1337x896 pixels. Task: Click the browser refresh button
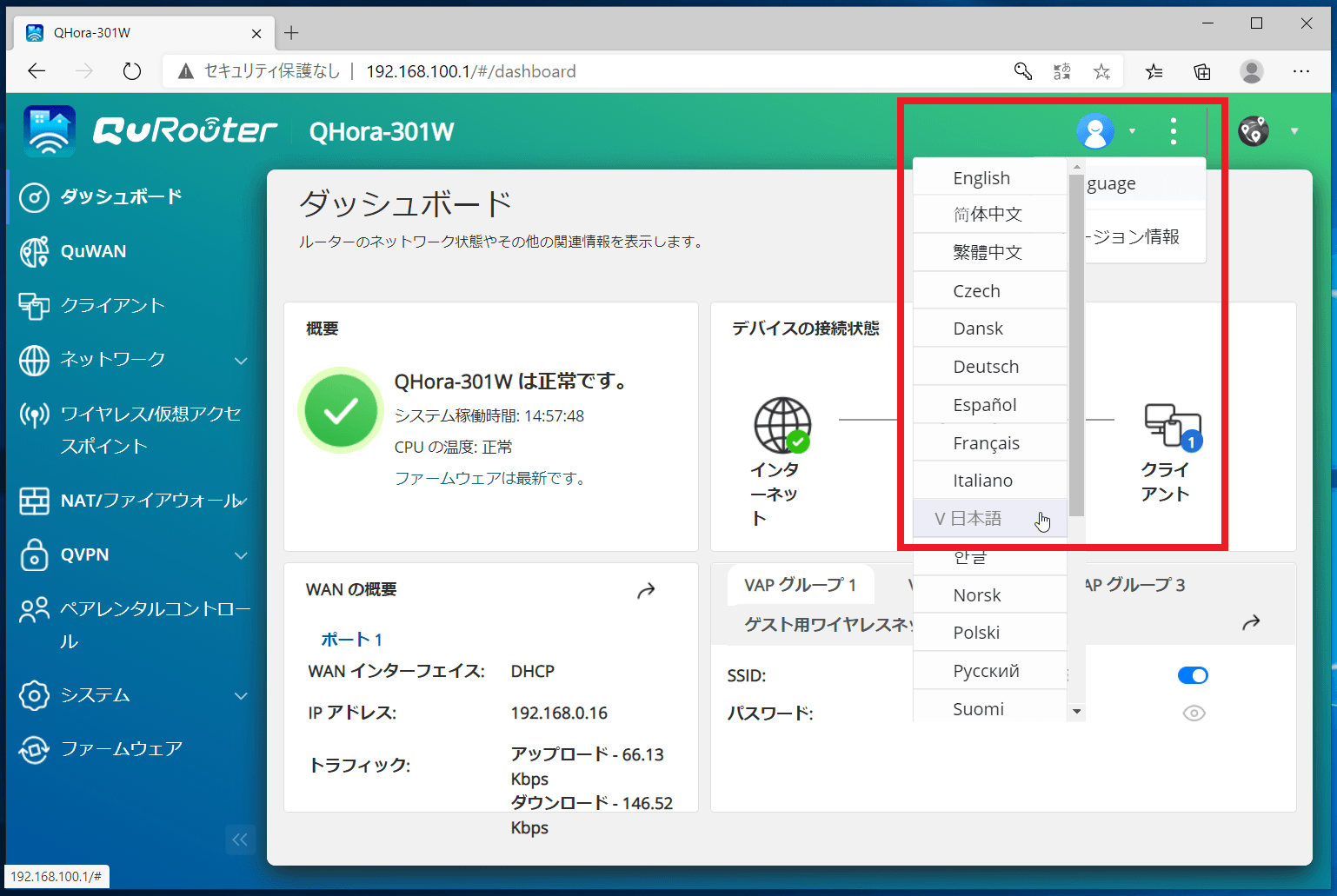pos(132,71)
